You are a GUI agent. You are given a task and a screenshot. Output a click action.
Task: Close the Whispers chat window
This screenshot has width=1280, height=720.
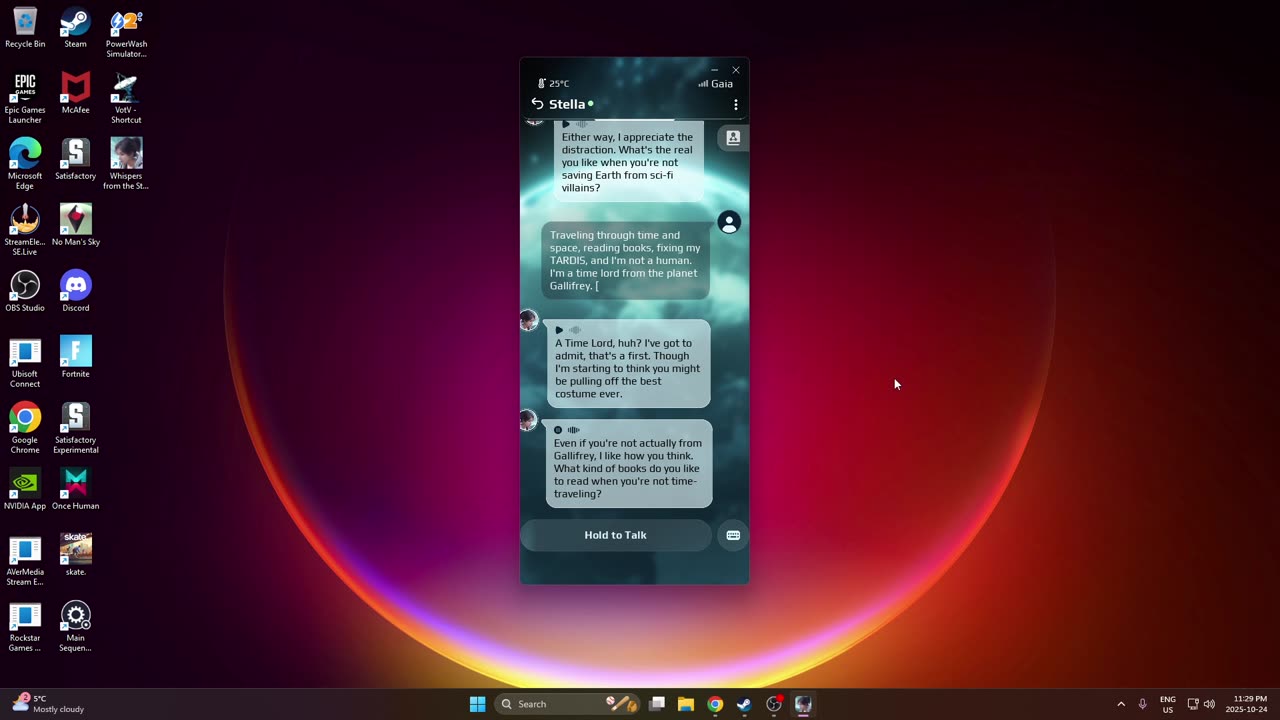pos(736,70)
